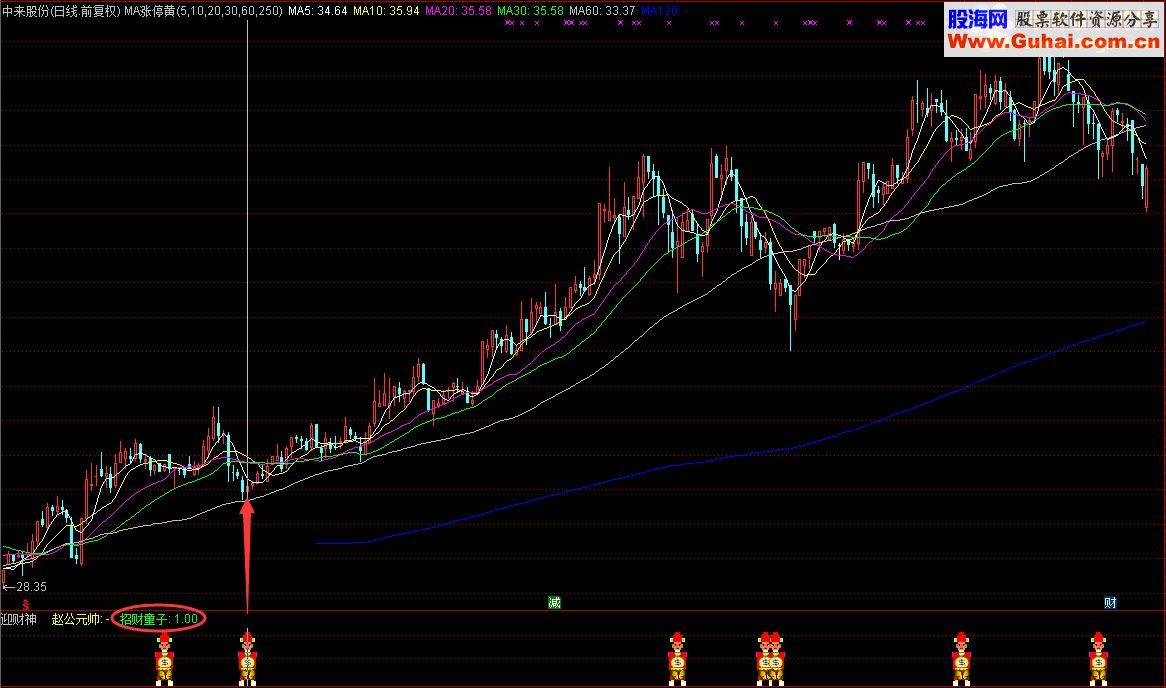Click the green 减 marker icon
The image size is (1166, 688).
pyautogui.click(x=554, y=602)
